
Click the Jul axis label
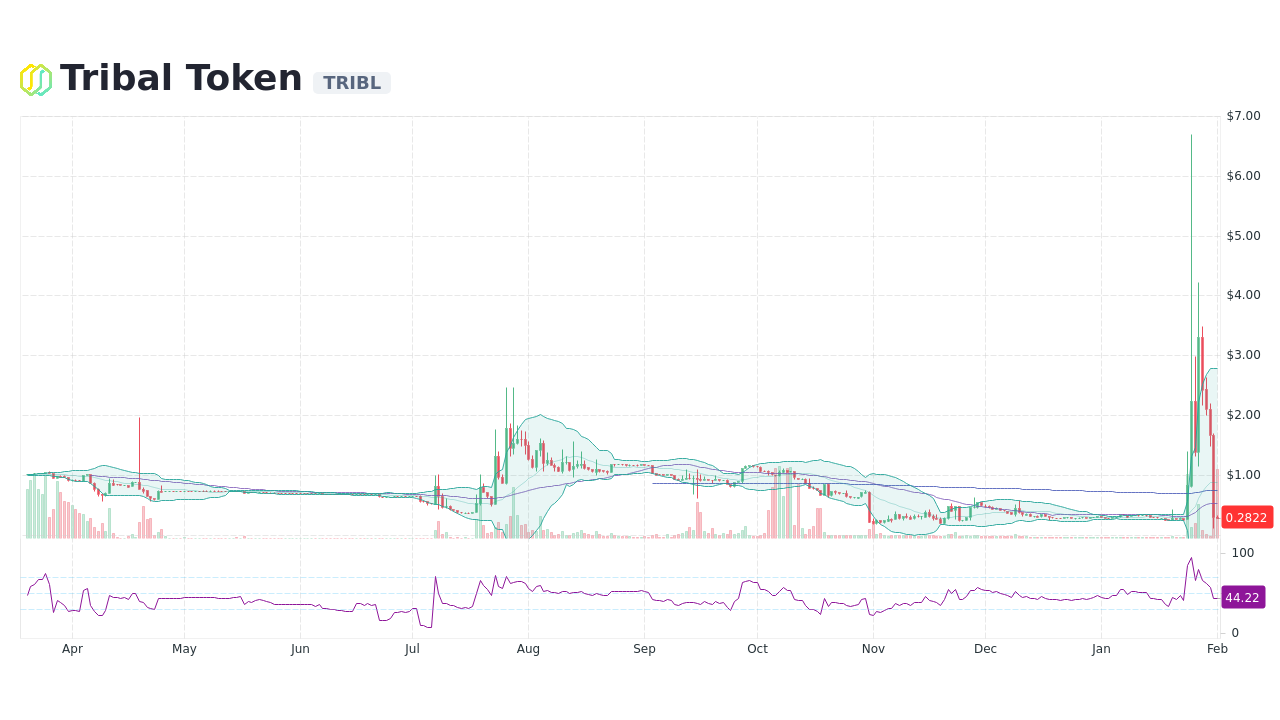(x=412, y=648)
